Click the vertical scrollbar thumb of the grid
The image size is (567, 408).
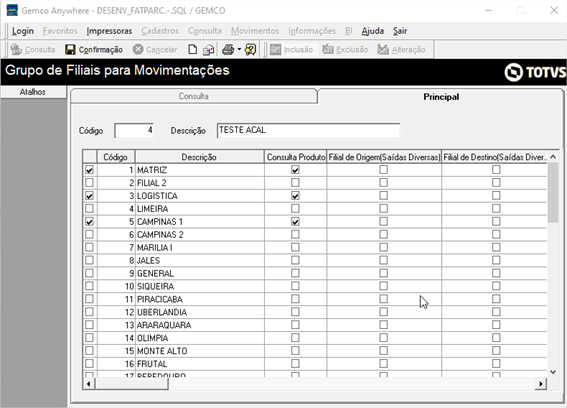pyautogui.click(x=553, y=193)
